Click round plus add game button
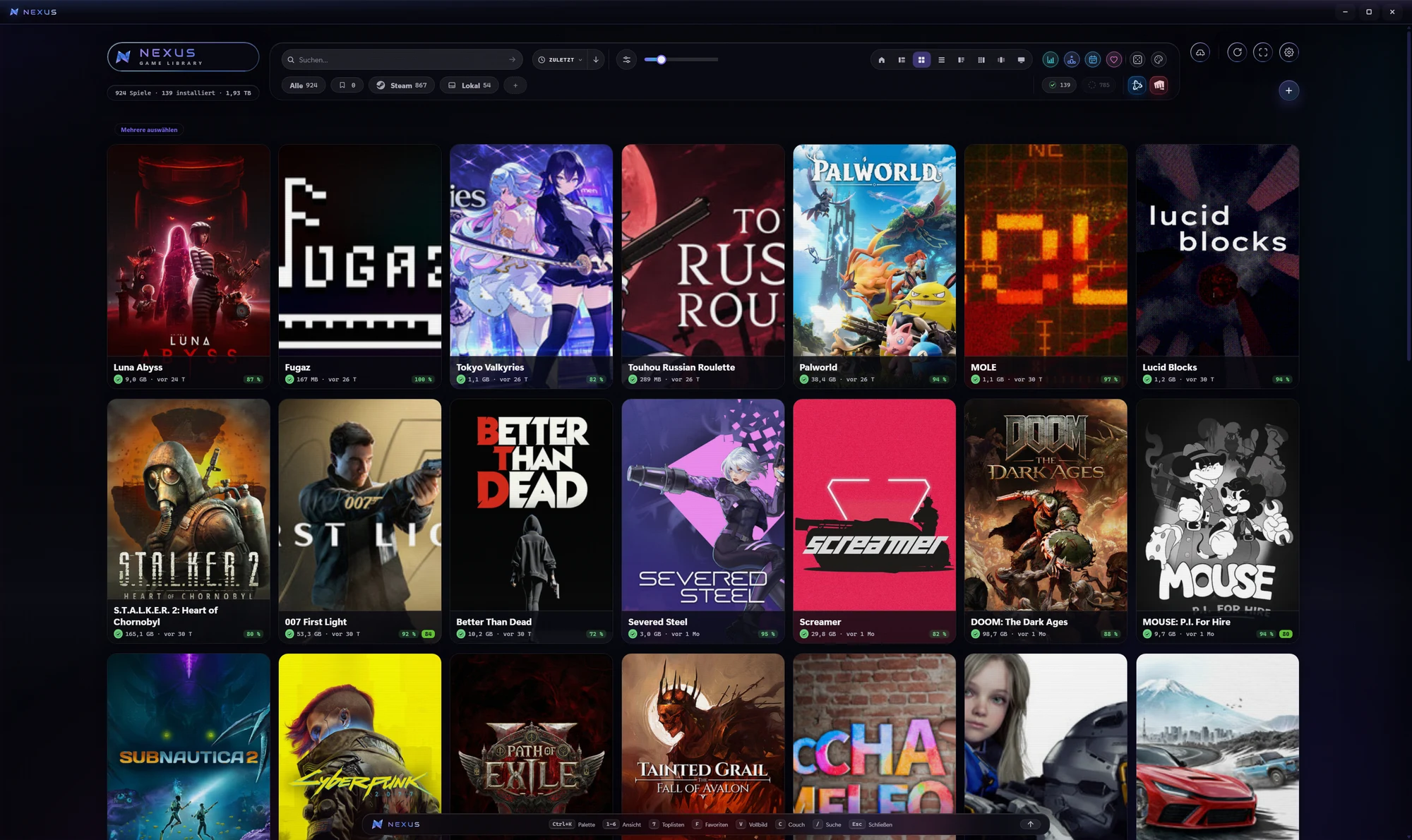Screen dimensions: 1412x840 click(1288, 90)
